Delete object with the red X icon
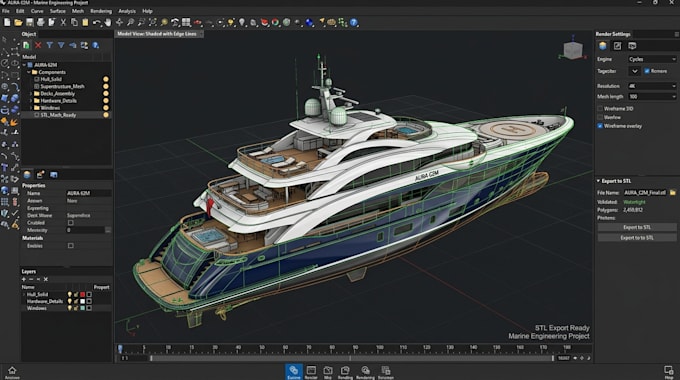Image resolution: width=680 pixels, height=380 pixels. click(38, 45)
